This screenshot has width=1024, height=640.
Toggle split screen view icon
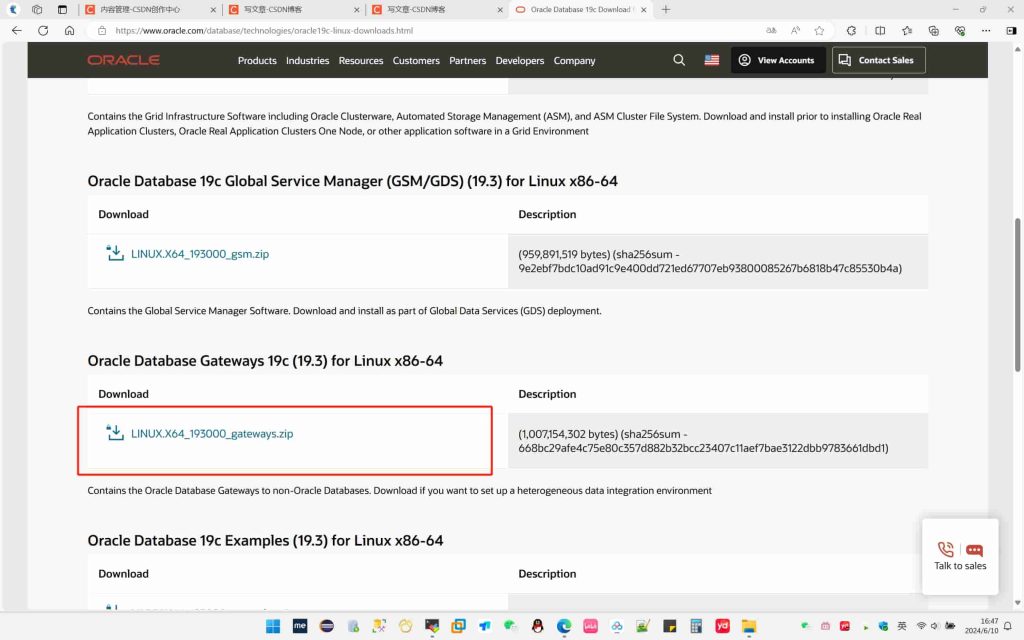[880, 31]
